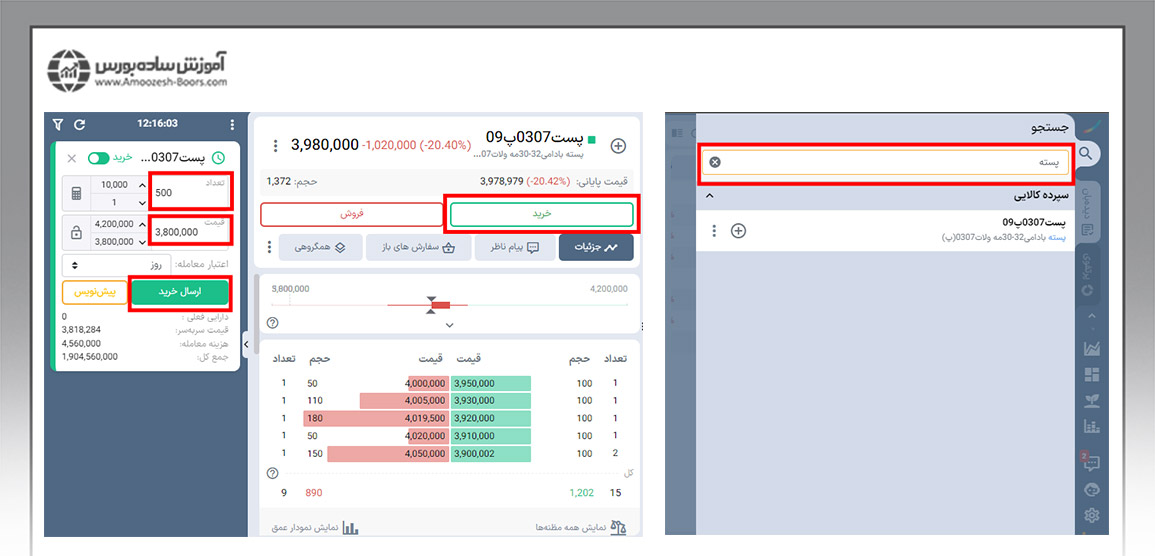Clear the search field with X icon

coord(714,162)
